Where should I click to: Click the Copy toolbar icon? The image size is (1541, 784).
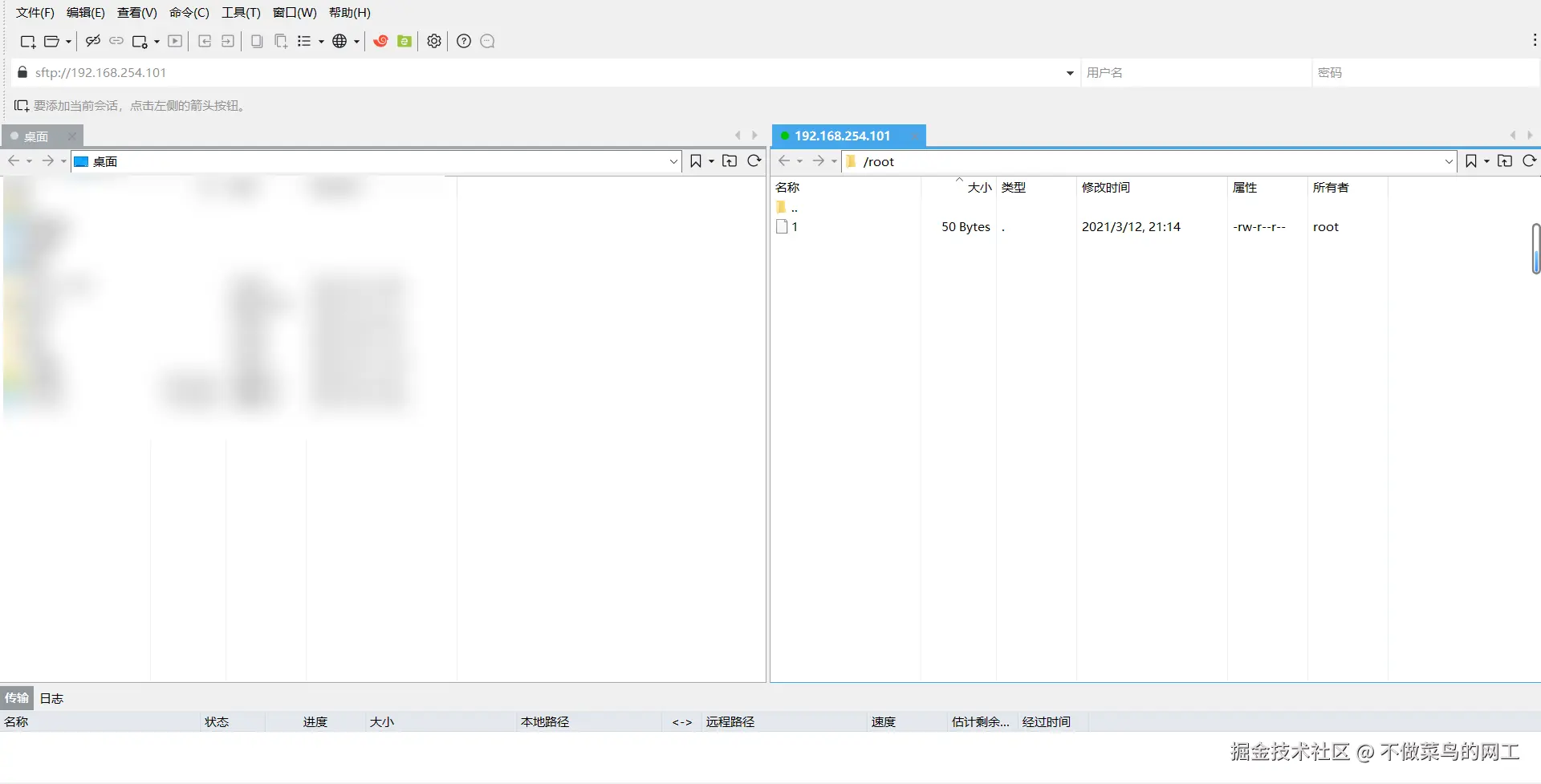[257, 41]
